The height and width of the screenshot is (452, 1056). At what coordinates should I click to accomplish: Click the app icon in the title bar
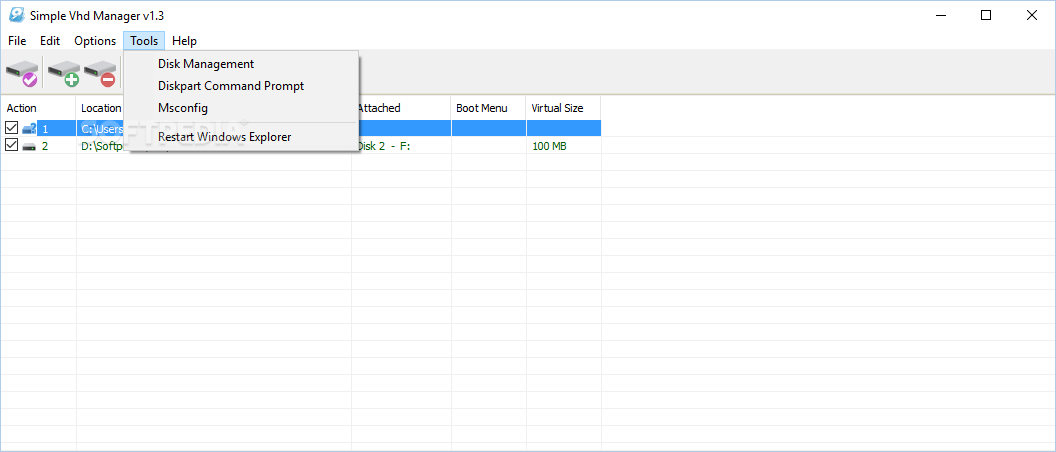pos(15,15)
